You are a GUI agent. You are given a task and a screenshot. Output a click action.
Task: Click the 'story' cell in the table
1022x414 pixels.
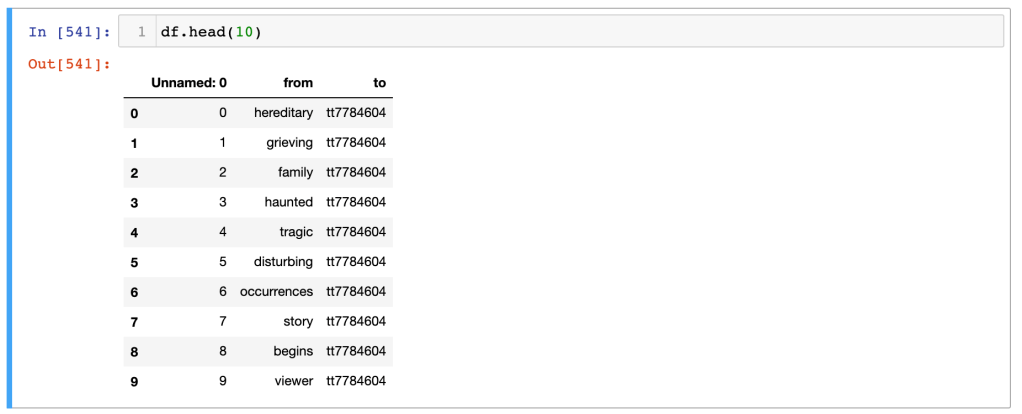297,322
